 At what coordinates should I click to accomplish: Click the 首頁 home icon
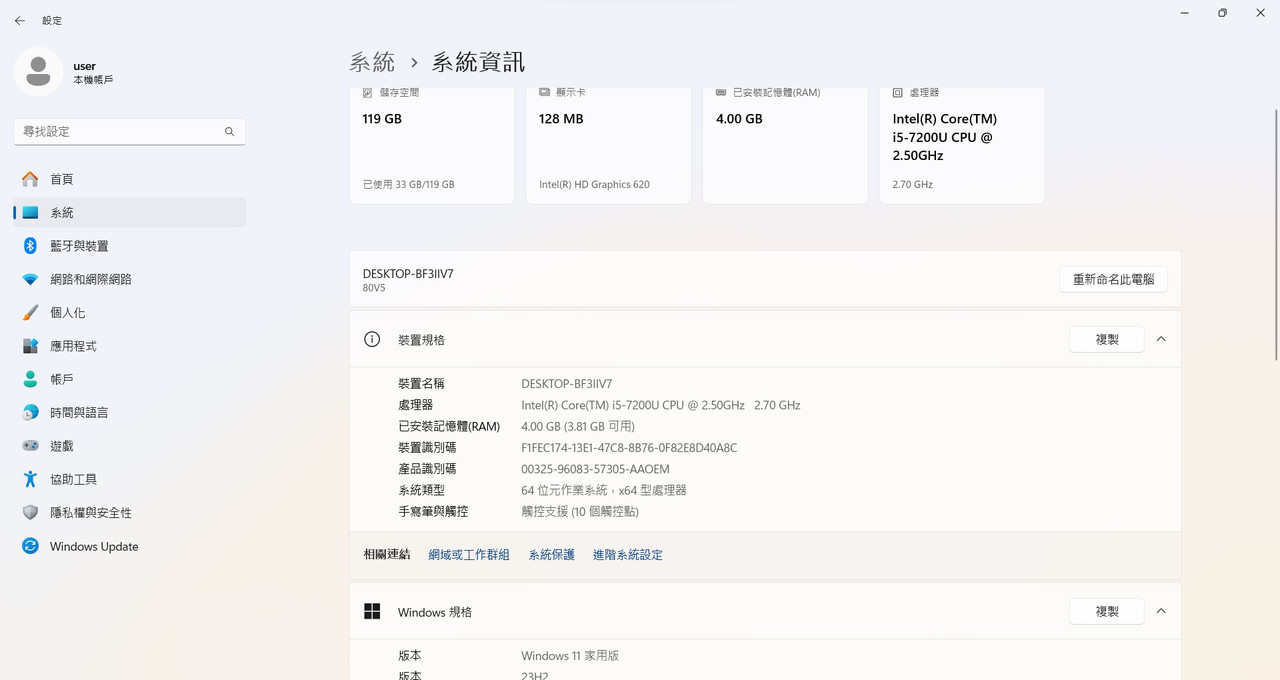click(x=30, y=179)
